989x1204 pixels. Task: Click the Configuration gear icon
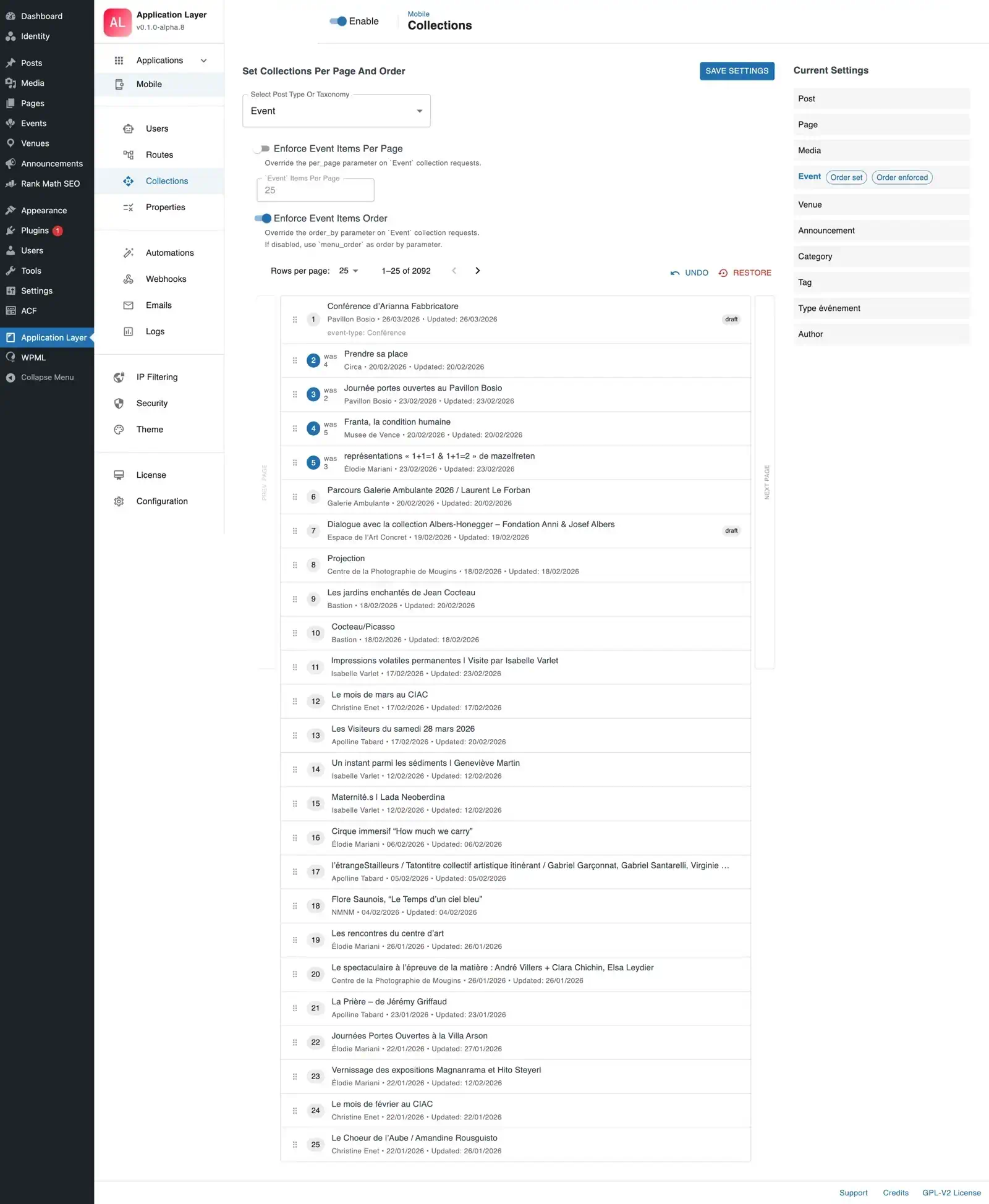click(x=119, y=501)
